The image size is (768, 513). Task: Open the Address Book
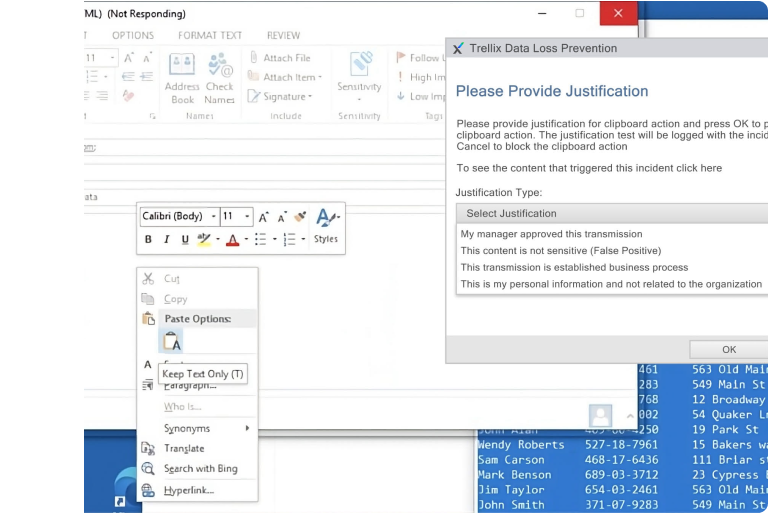tap(182, 78)
